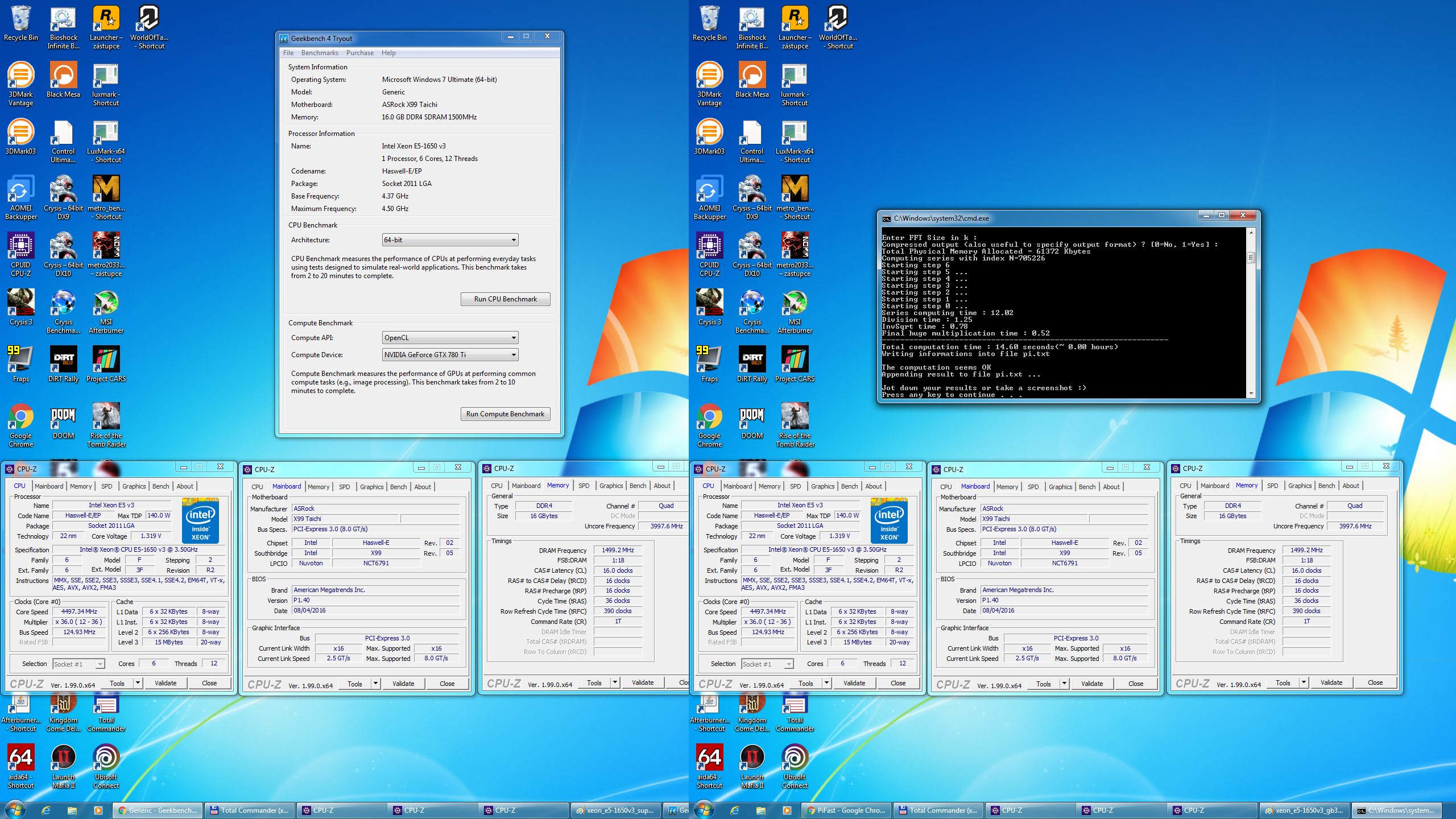The width and height of the screenshot is (1456, 819).
Task: Switch to SPD tab in leftmost CPU-Z
Action: (x=107, y=486)
